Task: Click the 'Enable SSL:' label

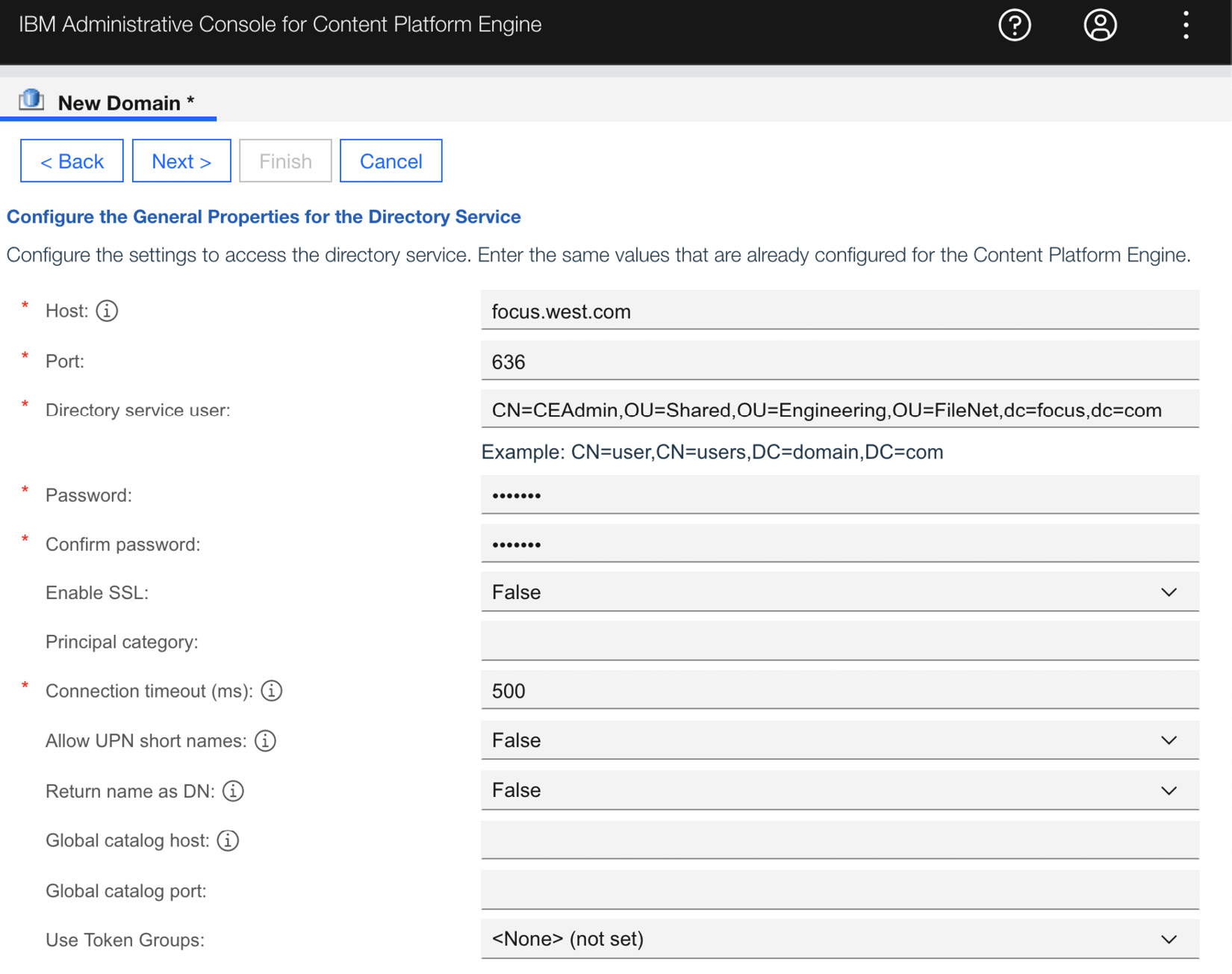Action: click(97, 592)
